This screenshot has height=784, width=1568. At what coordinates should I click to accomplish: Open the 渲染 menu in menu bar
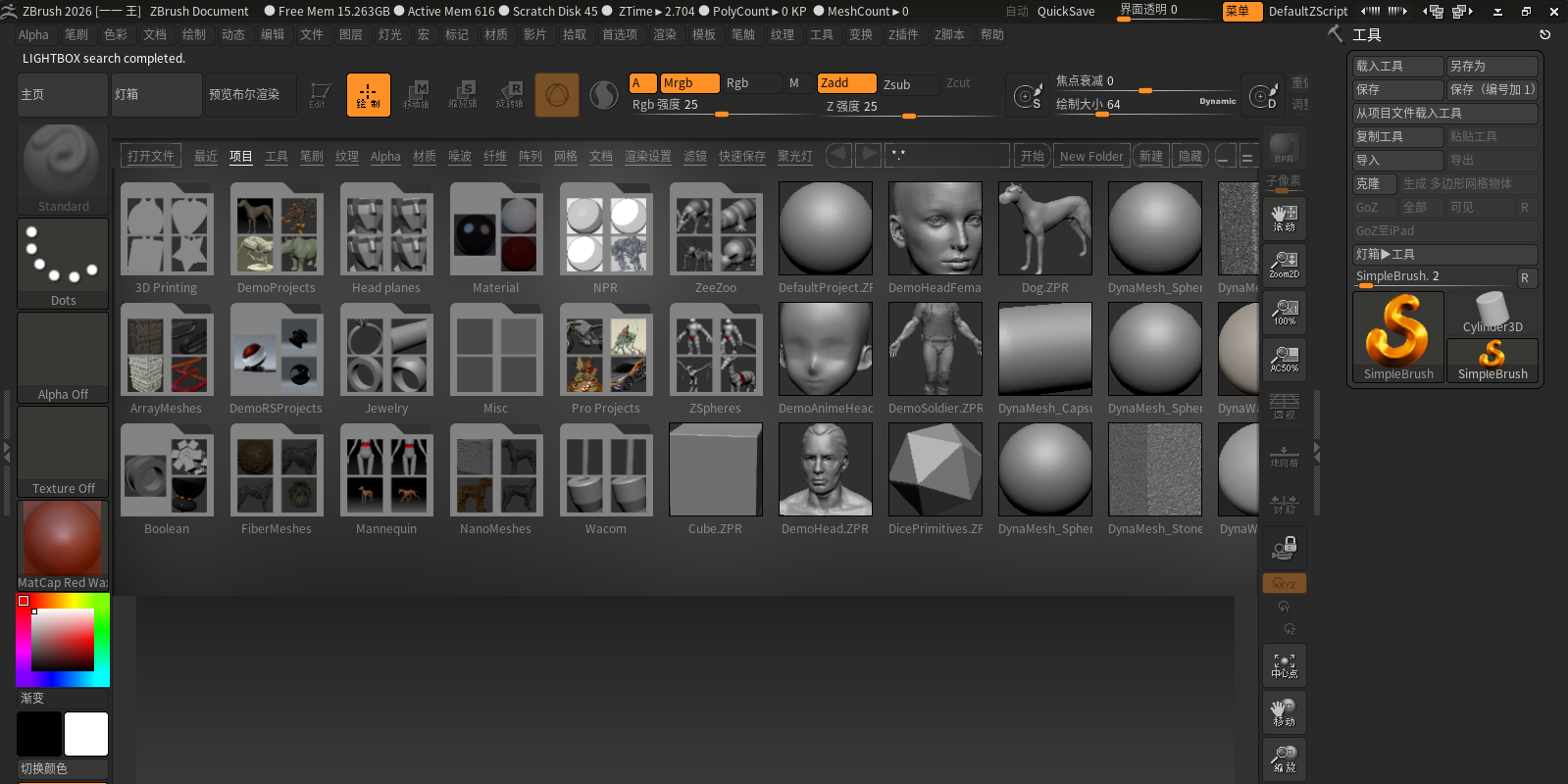click(665, 34)
